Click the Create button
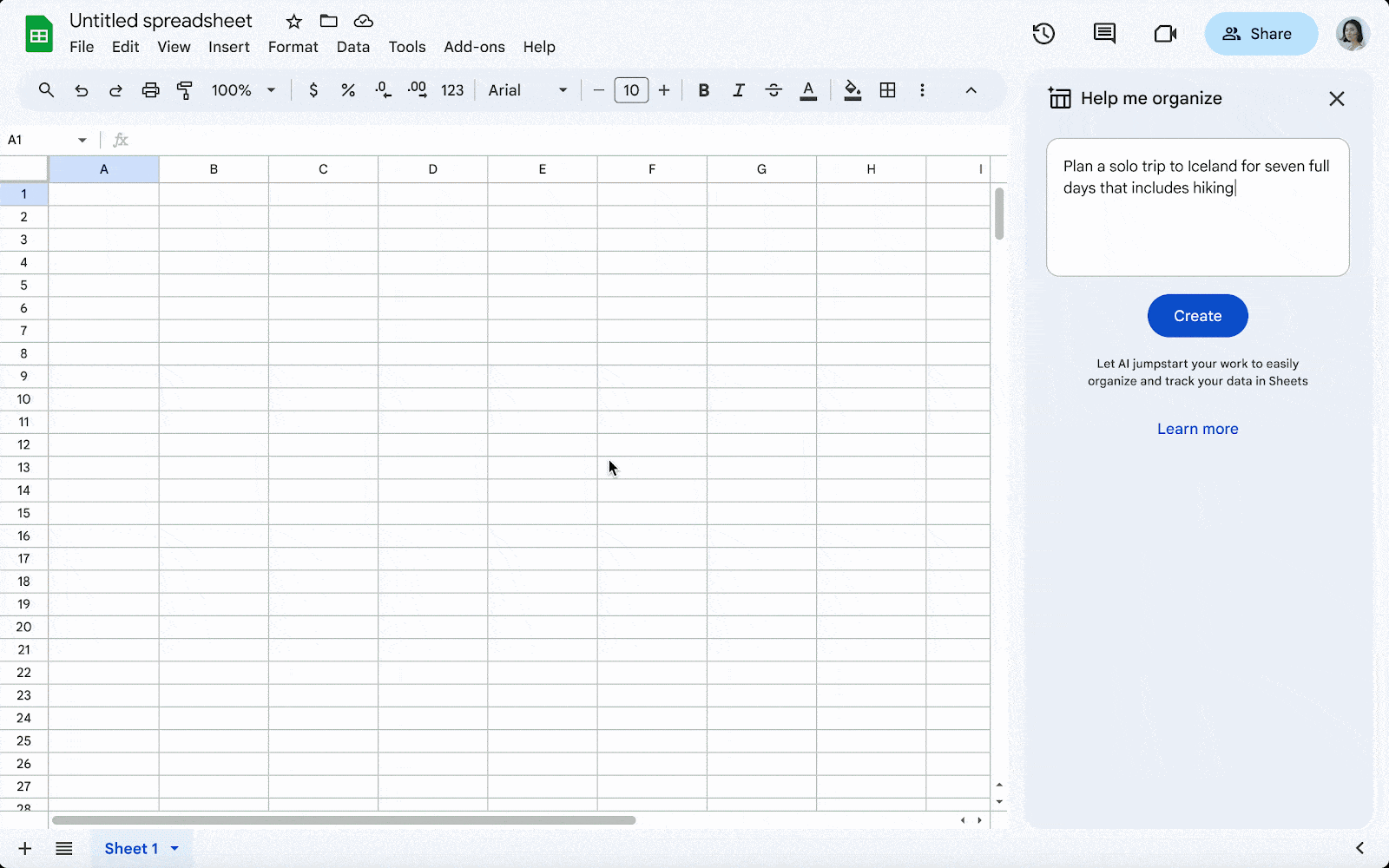This screenshot has width=1389, height=868. point(1197,316)
